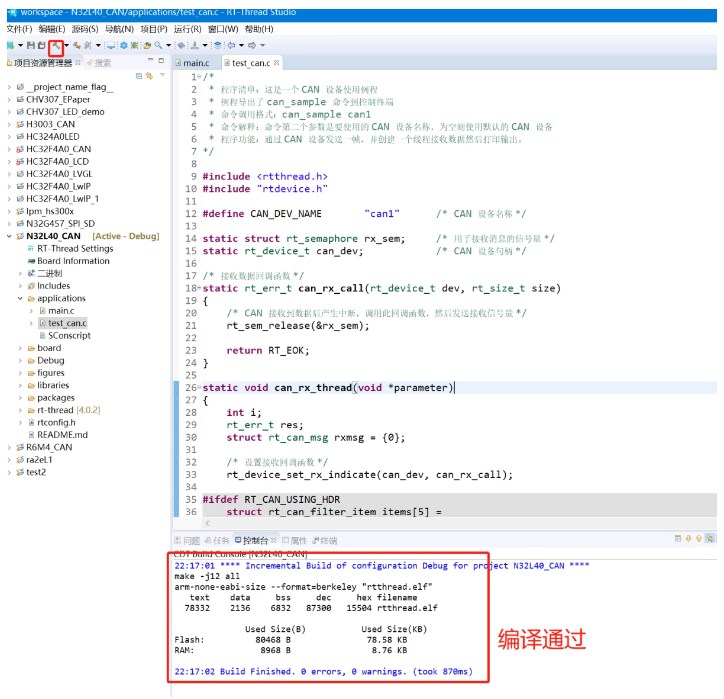The width and height of the screenshot is (724, 699).
Task: Switch to the 问题 tab
Action: (187, 541)
